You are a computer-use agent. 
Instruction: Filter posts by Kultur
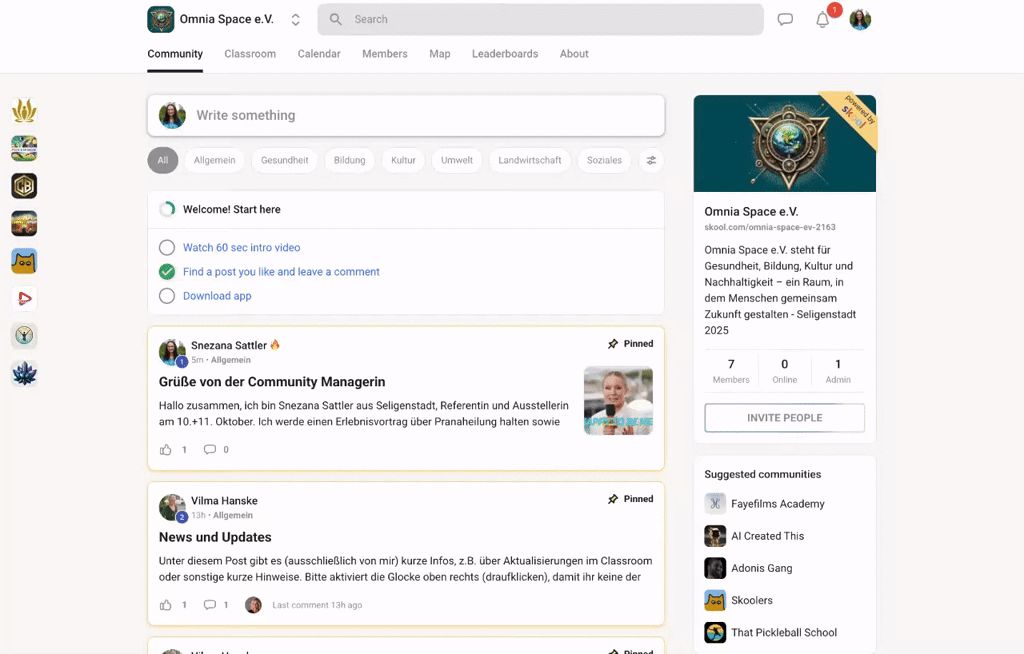click(x=403, y=160)
